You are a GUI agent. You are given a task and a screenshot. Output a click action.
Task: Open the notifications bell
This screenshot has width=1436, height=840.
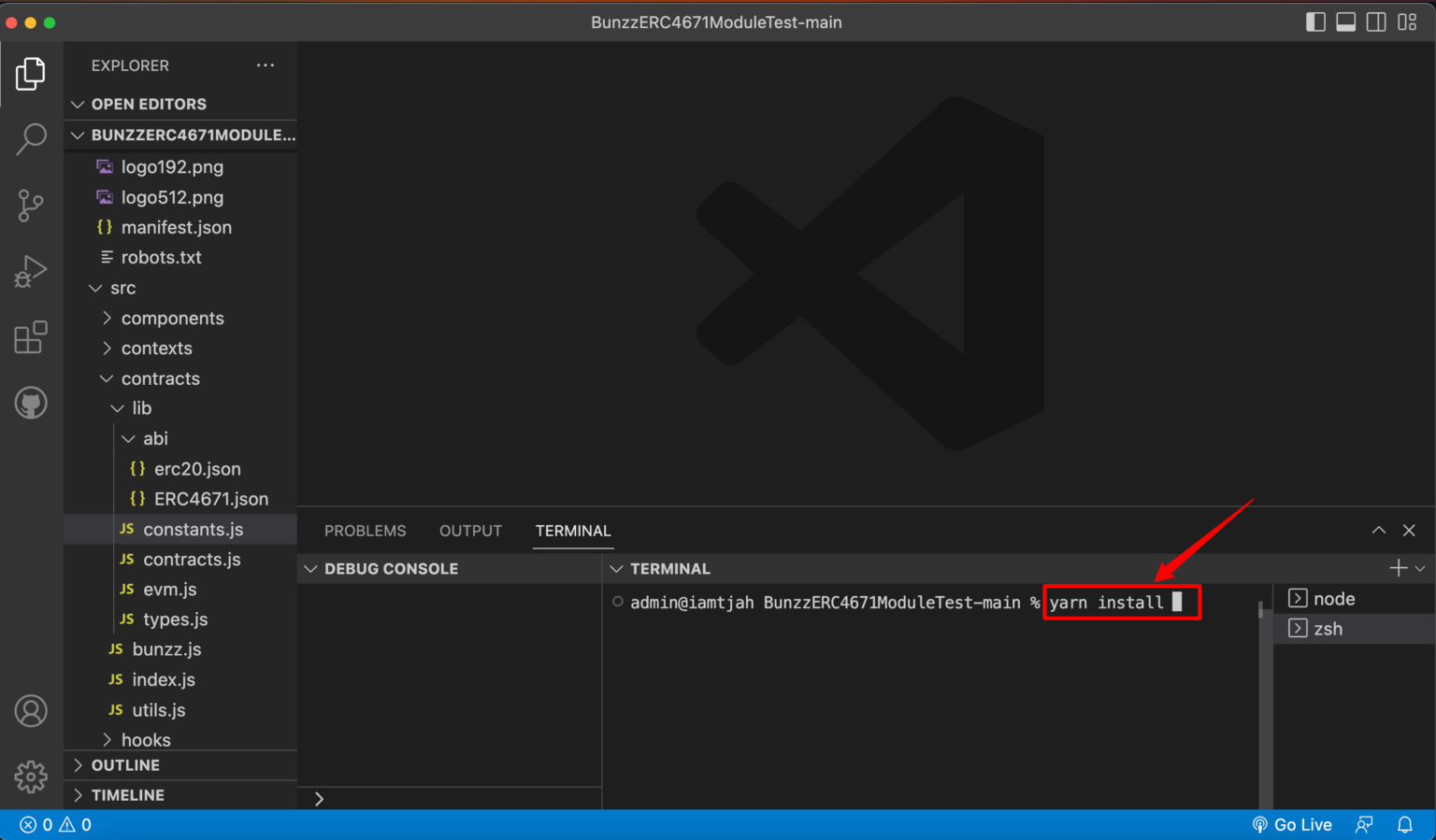click(1405, 824)
